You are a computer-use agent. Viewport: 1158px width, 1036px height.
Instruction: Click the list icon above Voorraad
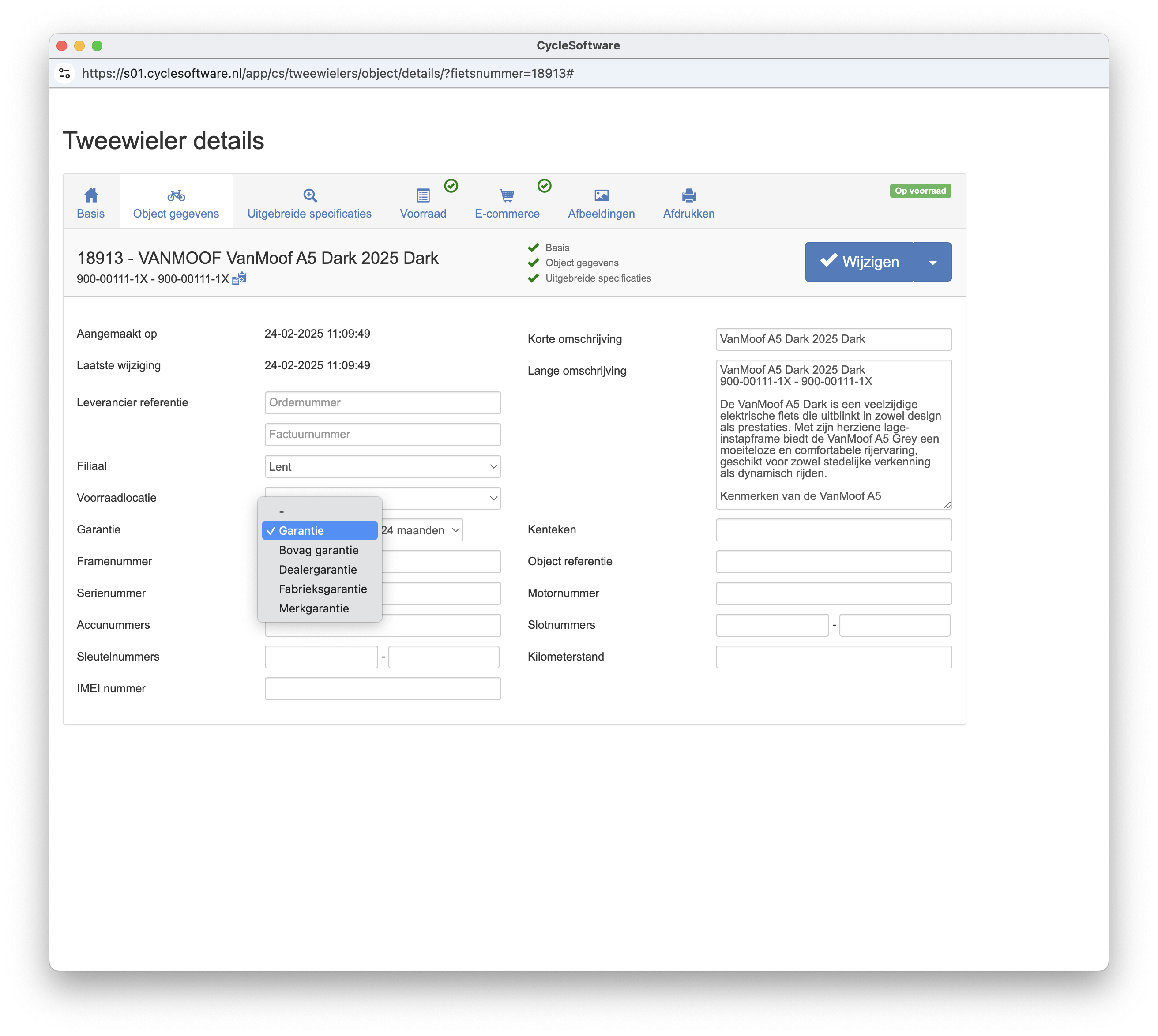(x=423, y=196)
